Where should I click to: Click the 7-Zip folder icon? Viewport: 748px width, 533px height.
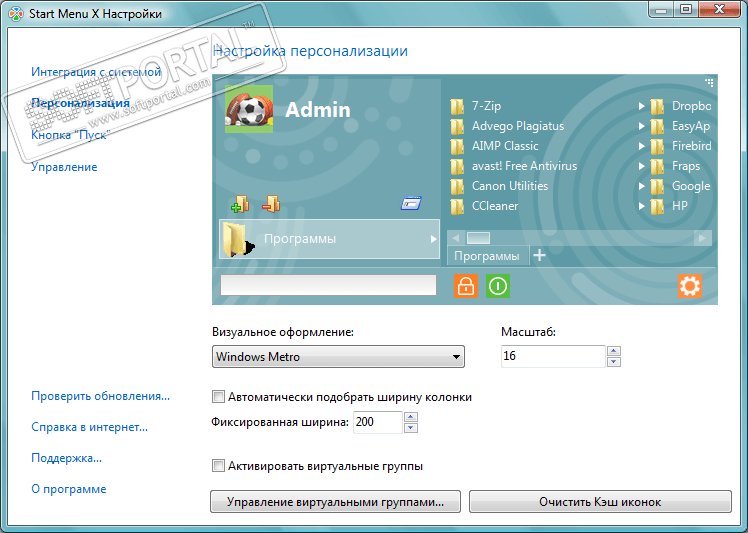(457, 106)
